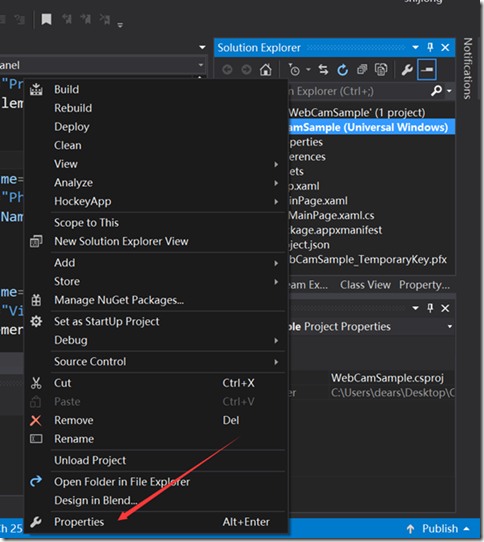Screen dimensions: 484x542
Task: Select Design in Blend...
Action: [x=95, y=501]
